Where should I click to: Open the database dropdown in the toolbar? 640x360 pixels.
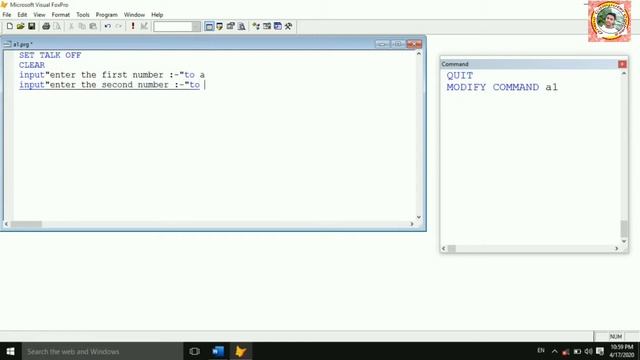click(196, 27)
